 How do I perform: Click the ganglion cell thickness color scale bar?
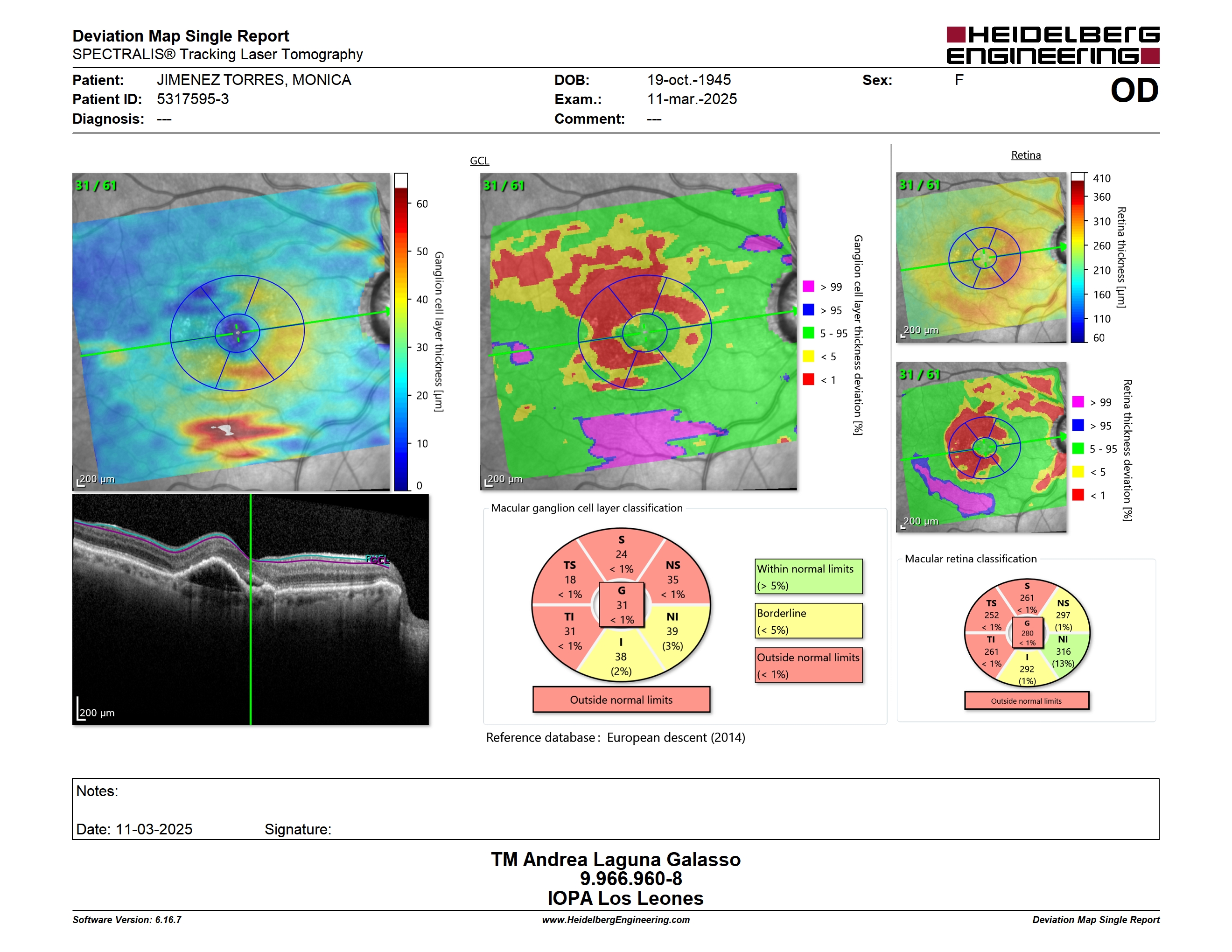(400, 332)
